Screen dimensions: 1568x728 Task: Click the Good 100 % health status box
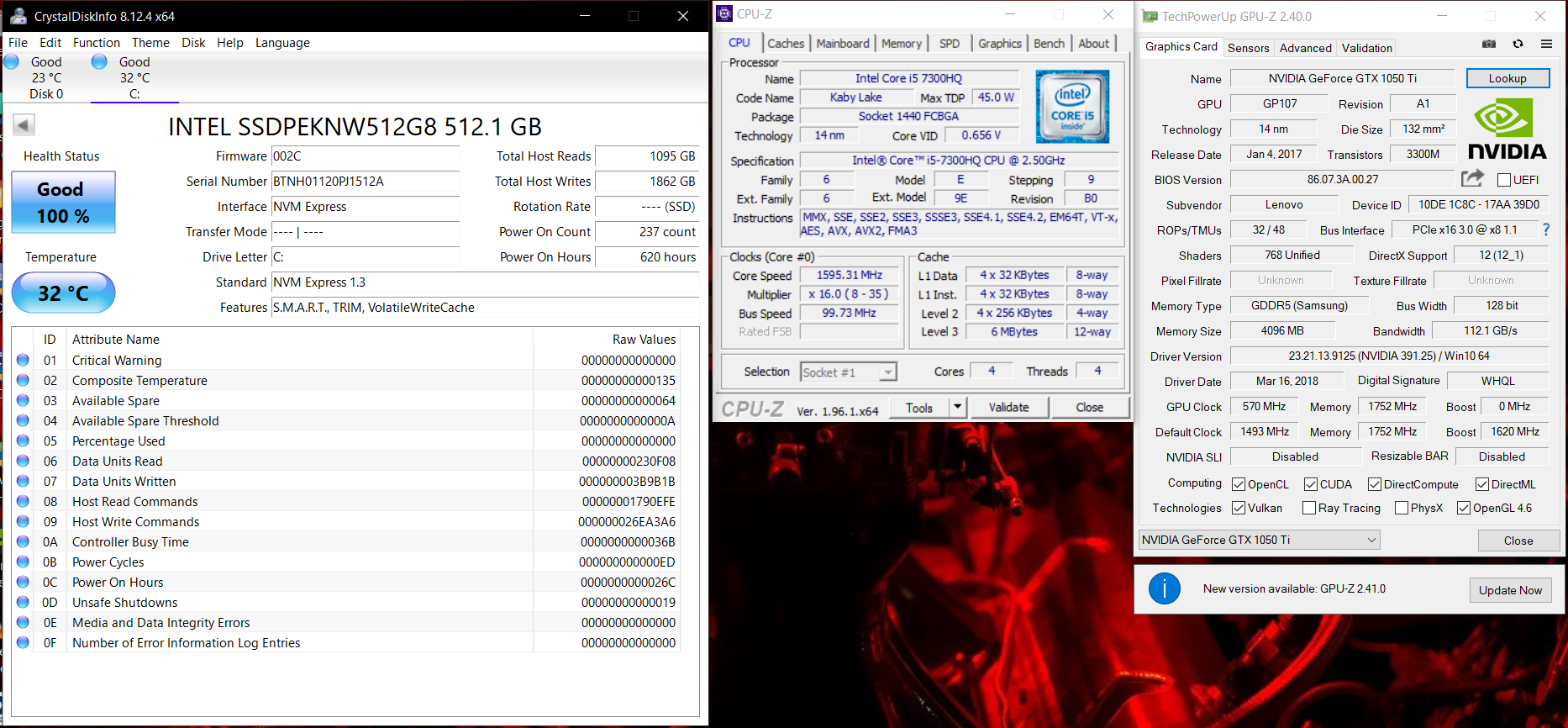(63, 203)
